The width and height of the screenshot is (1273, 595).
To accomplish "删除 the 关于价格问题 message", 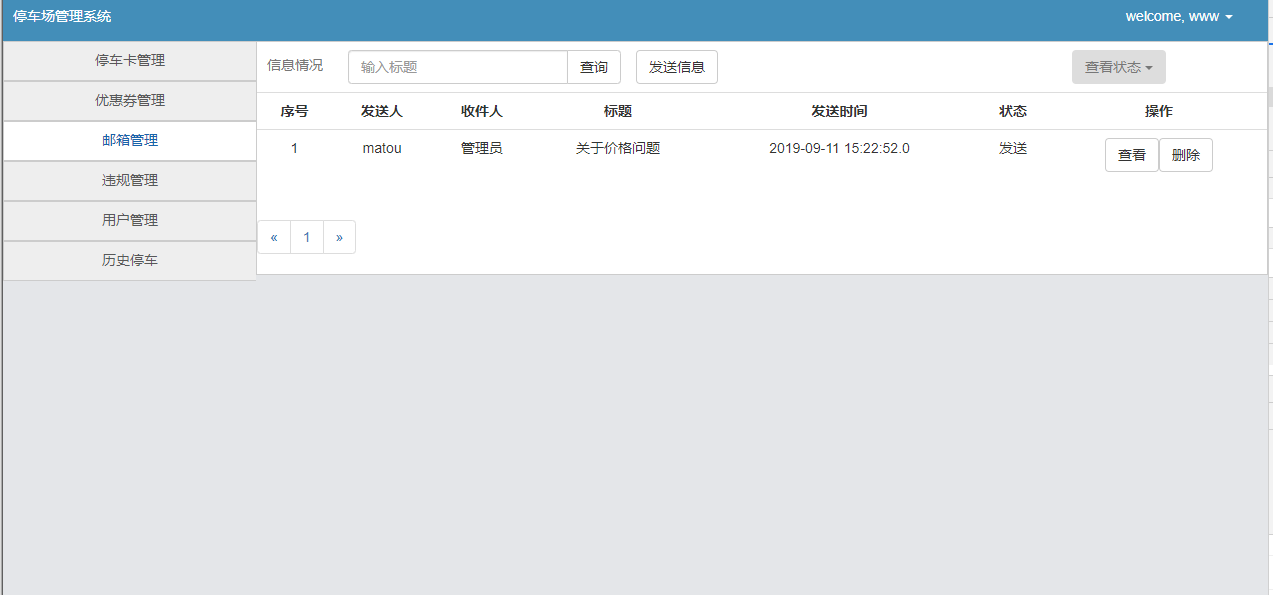I will 1186,154.
